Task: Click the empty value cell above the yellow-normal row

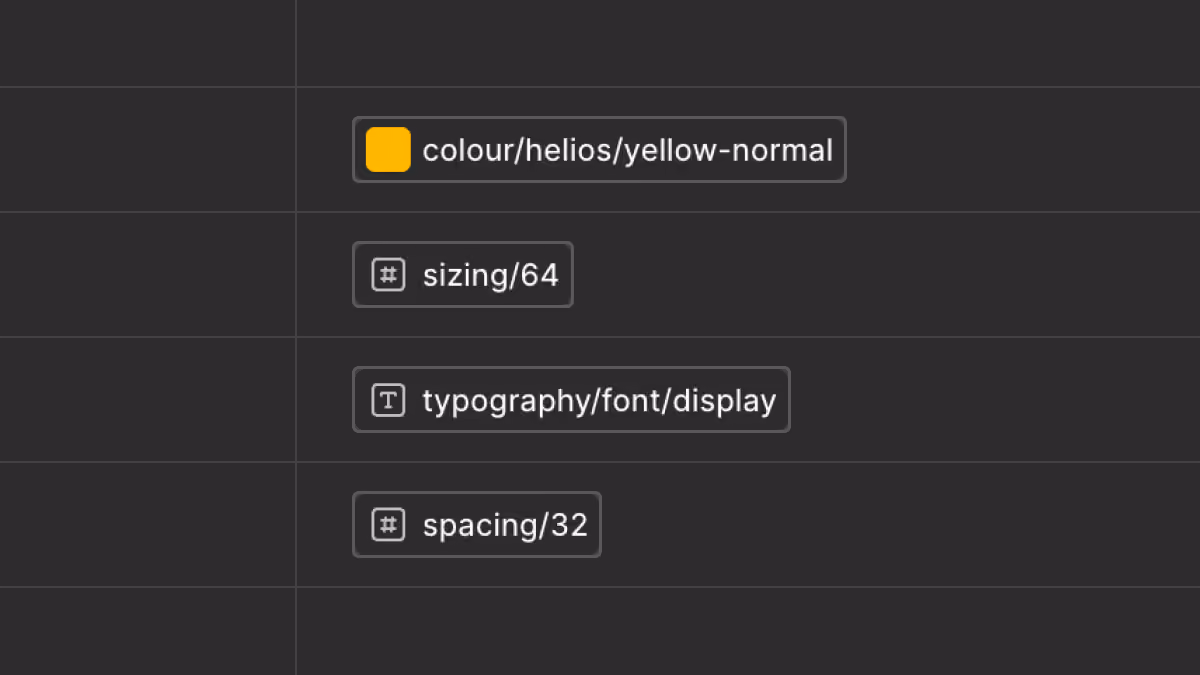Action: [748, 43]
